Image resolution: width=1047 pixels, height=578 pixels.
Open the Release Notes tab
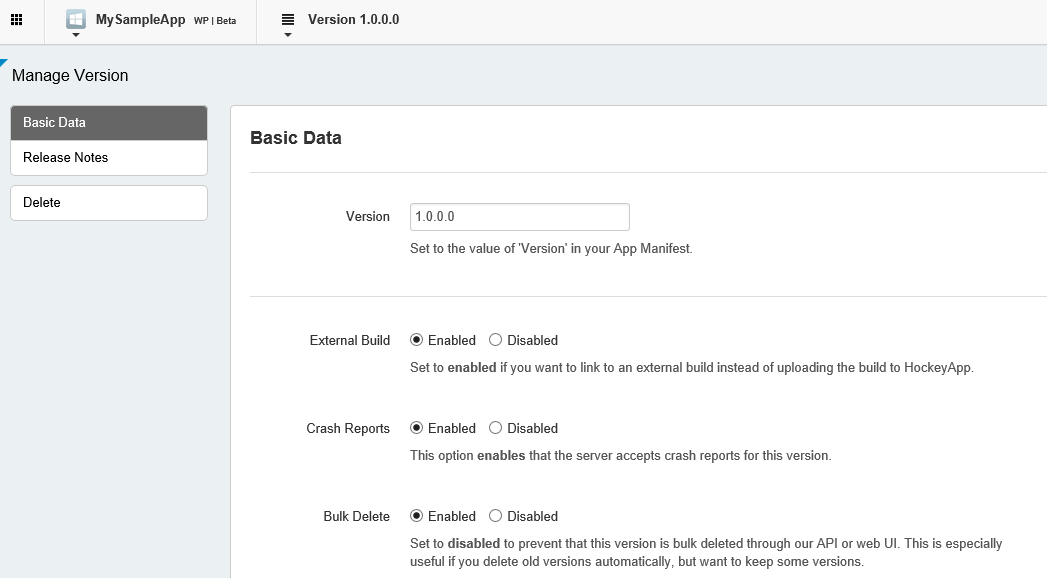[x=109, y=158]
